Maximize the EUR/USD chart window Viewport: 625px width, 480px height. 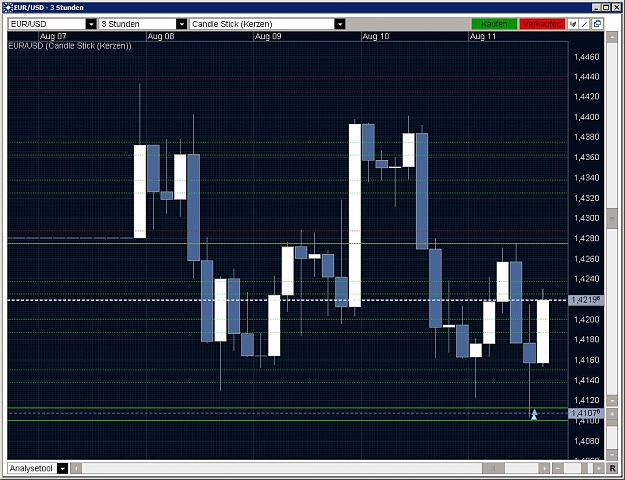point(605,7)
